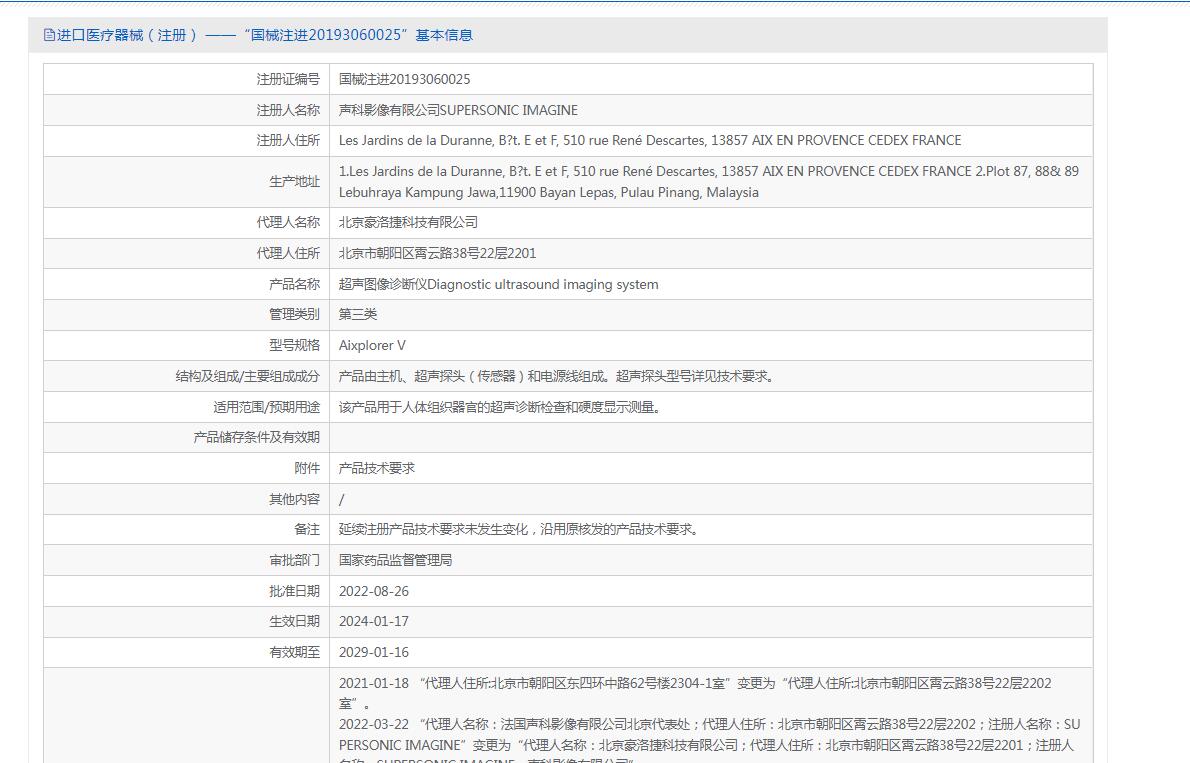Click the label 适用范围/预期用途
This screenshot has height=763, width=1190.
point(266,408)
